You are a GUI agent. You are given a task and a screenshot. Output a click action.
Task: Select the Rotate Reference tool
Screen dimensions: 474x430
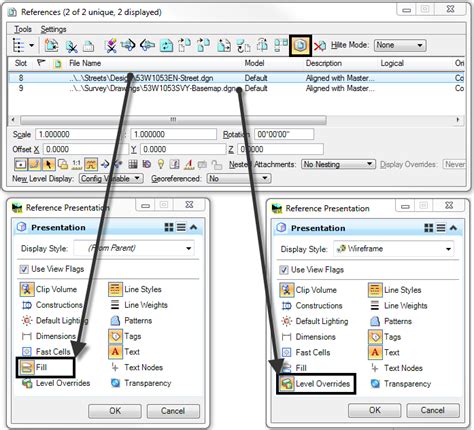pos(243,45)
